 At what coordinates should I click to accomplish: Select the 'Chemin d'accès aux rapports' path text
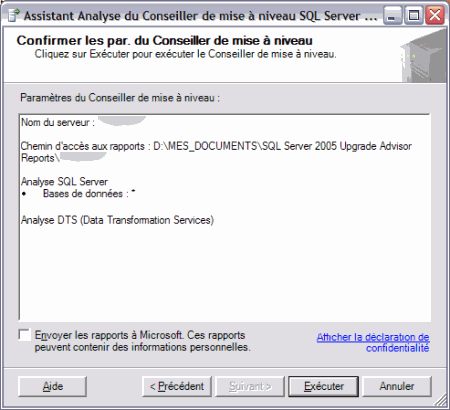(216, 152)
